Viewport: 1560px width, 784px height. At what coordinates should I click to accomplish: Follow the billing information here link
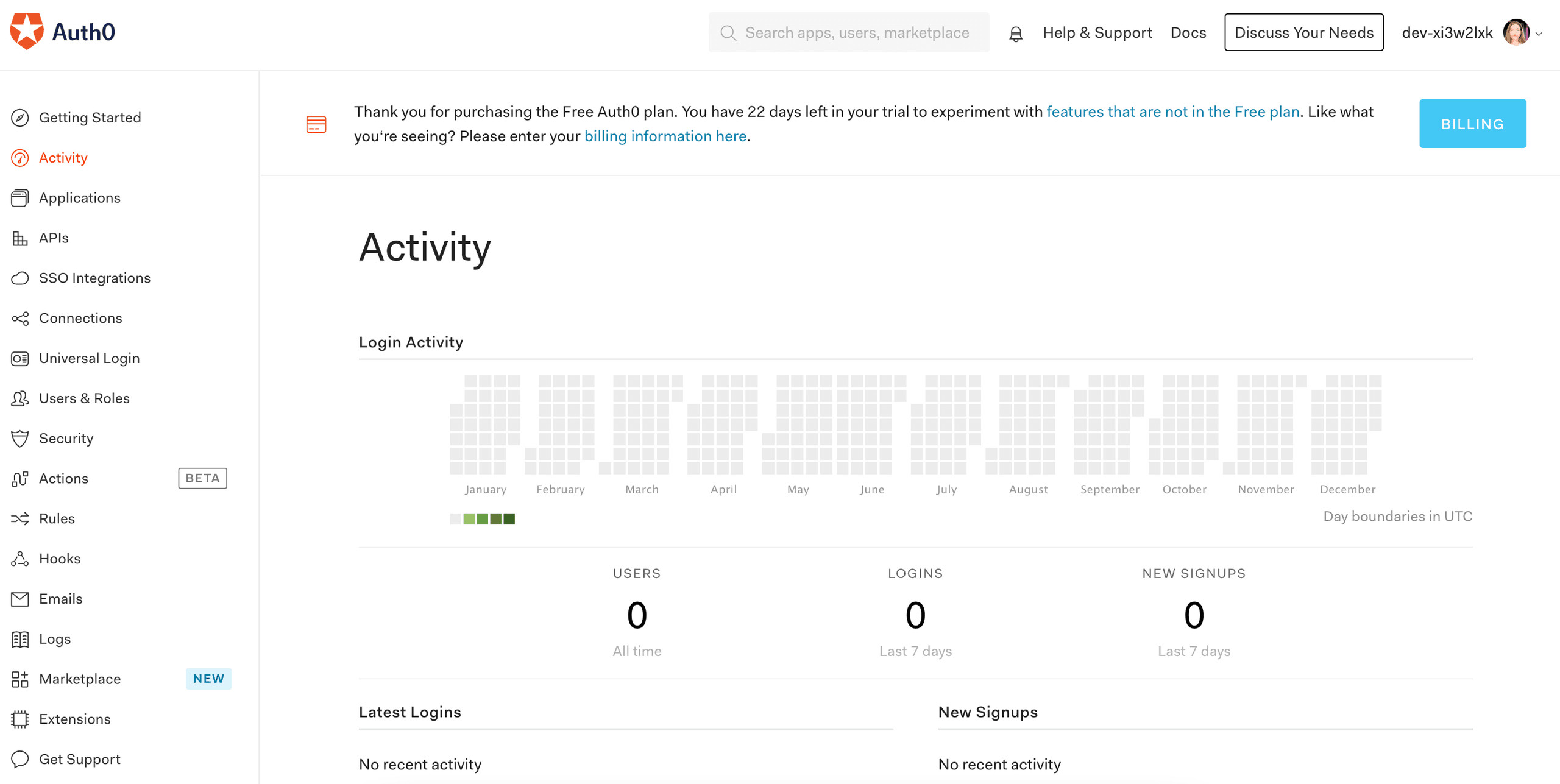click(665, 136)
